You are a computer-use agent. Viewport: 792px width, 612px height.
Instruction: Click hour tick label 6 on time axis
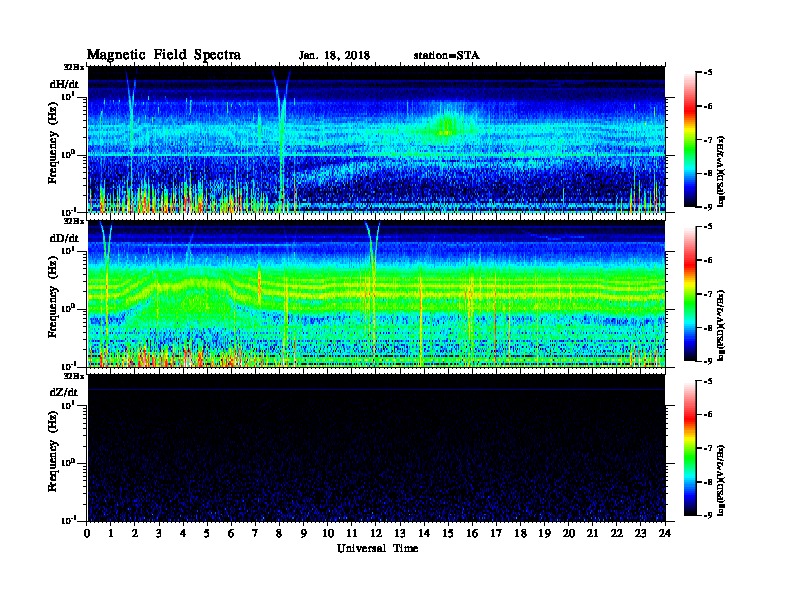coord(231,534)
